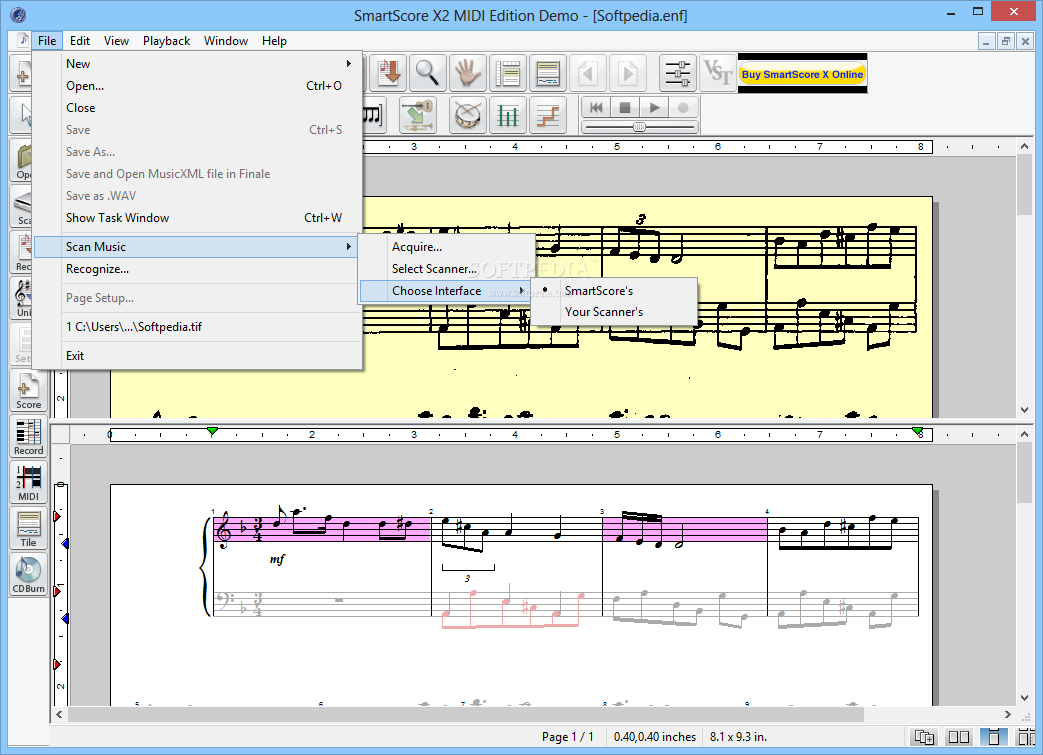Click the green right margin marker on ruler
The width and height of the screenshot is (1043, 755).
click(x=917, y=432)
